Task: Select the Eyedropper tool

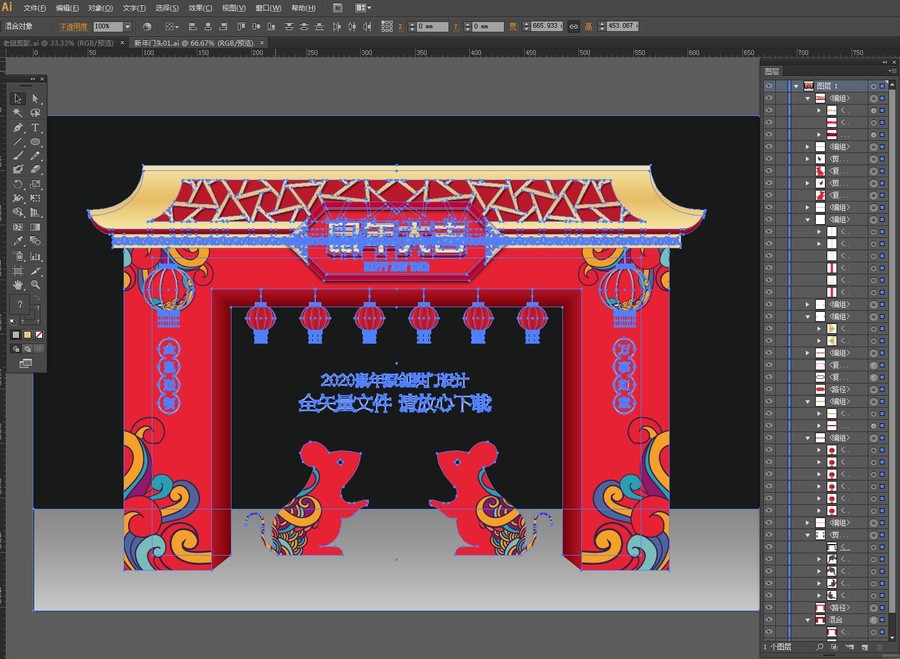Action: click(x=18, y=242)
